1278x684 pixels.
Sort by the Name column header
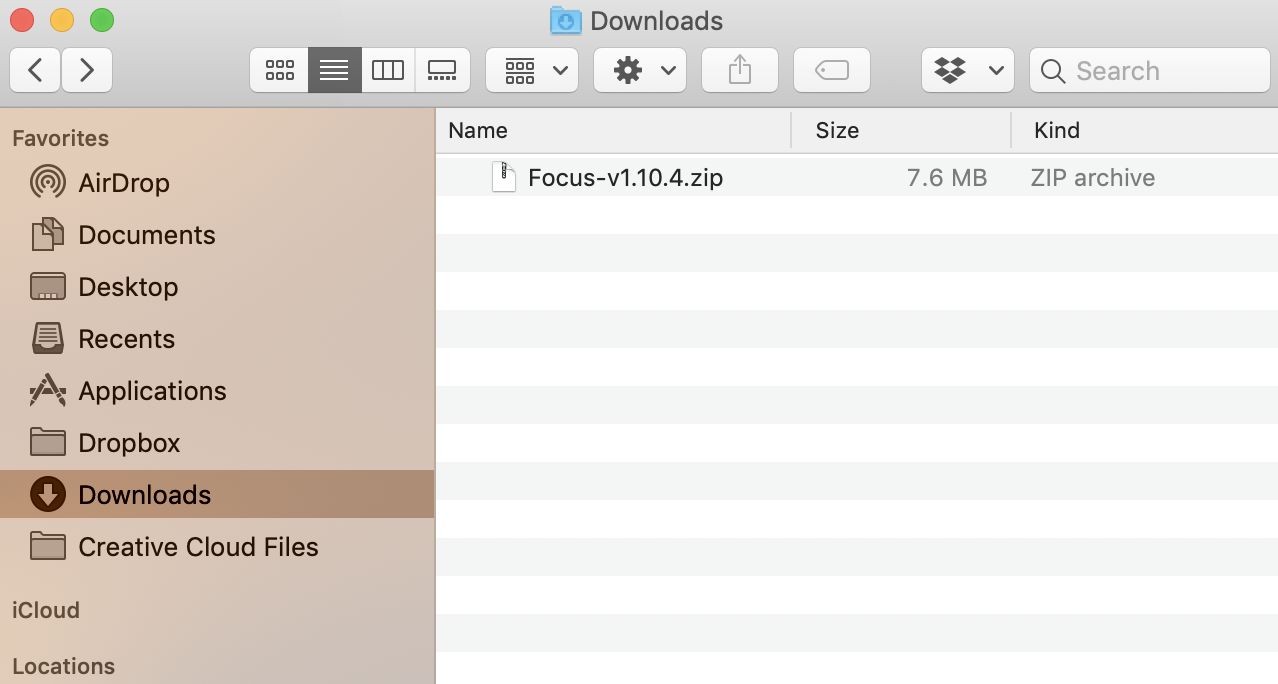click(x=613, y=130)
